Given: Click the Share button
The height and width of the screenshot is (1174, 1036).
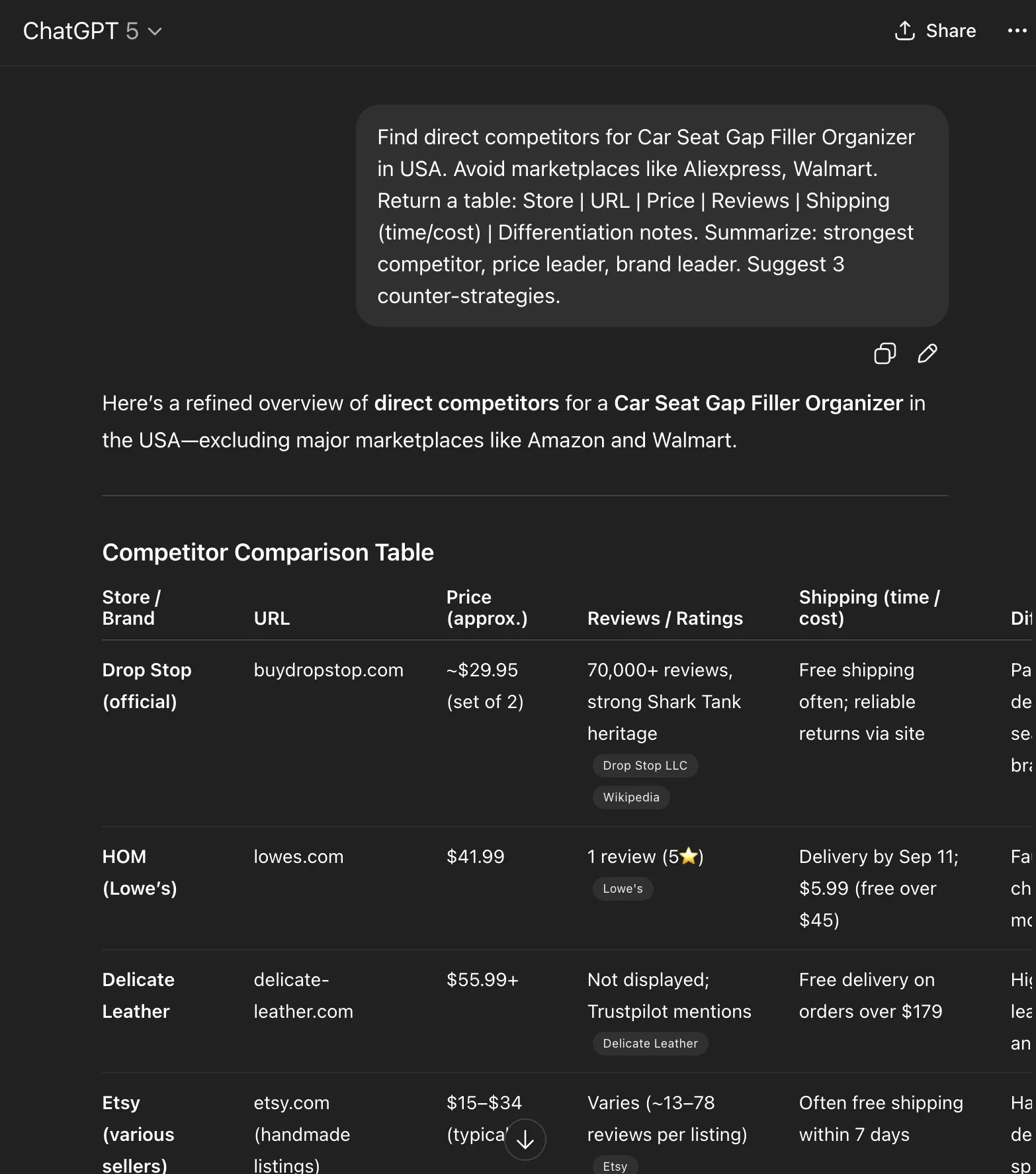Looking at the screenshot, I should pyautogui.click(x=935, y=31).
